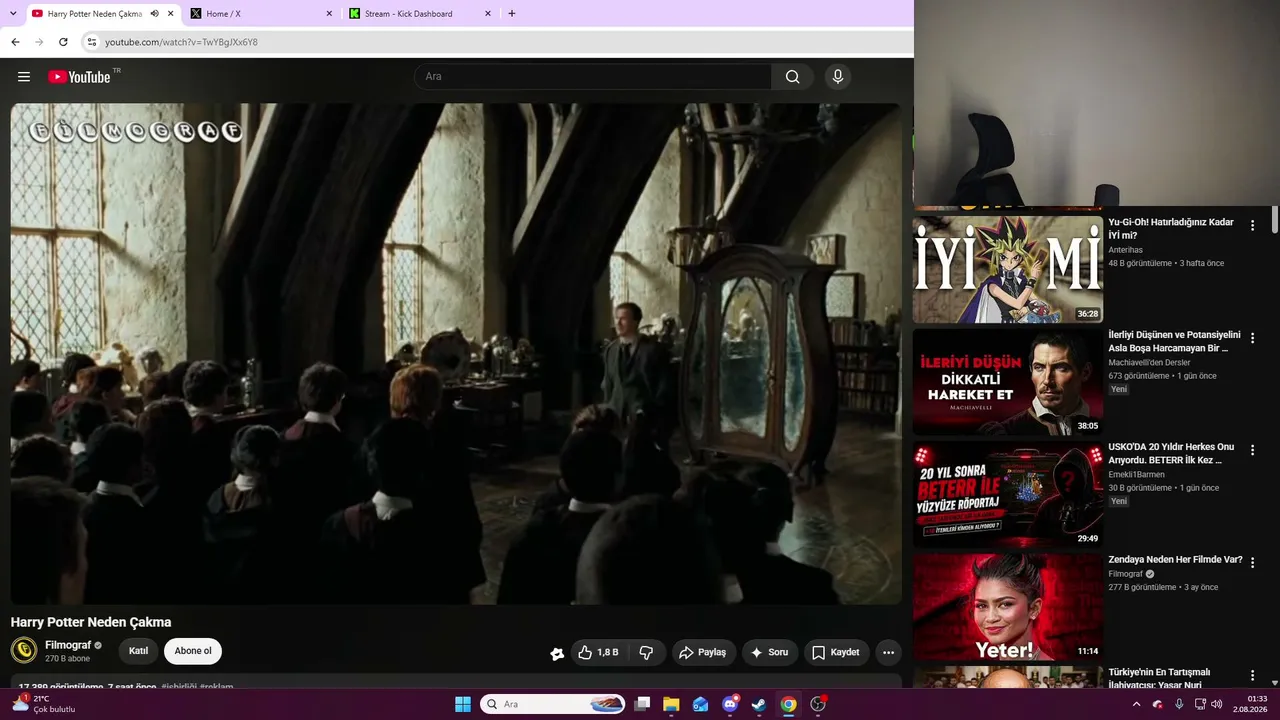This screenshot has height=720, width=1280.
Task: Click the Katıl join button
Action: pos(139,651)
